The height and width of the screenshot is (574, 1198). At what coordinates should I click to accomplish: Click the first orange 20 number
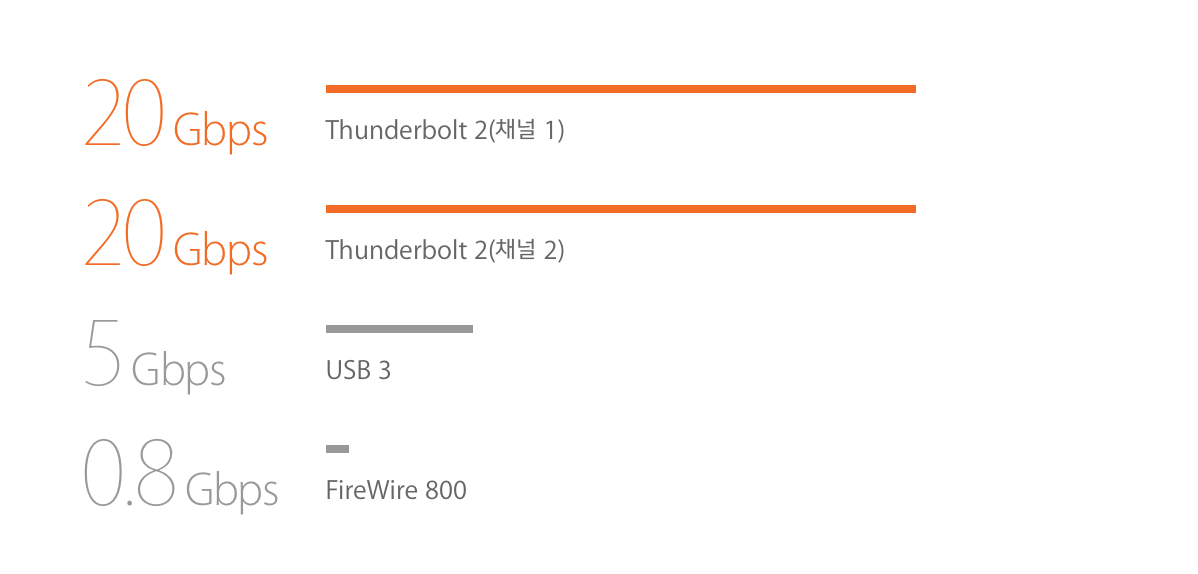[x=124, y=112]
